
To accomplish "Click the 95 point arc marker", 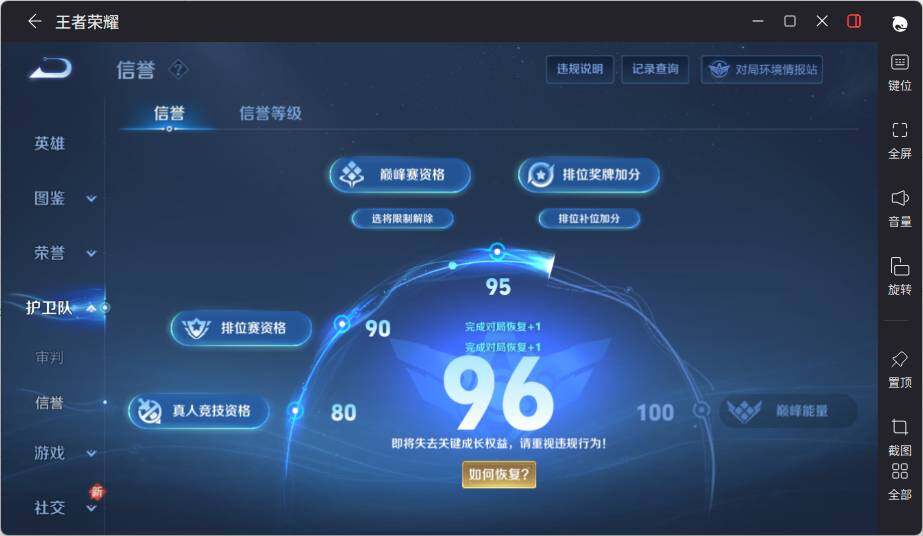I will pyautogui.click(x=497, y=251).
